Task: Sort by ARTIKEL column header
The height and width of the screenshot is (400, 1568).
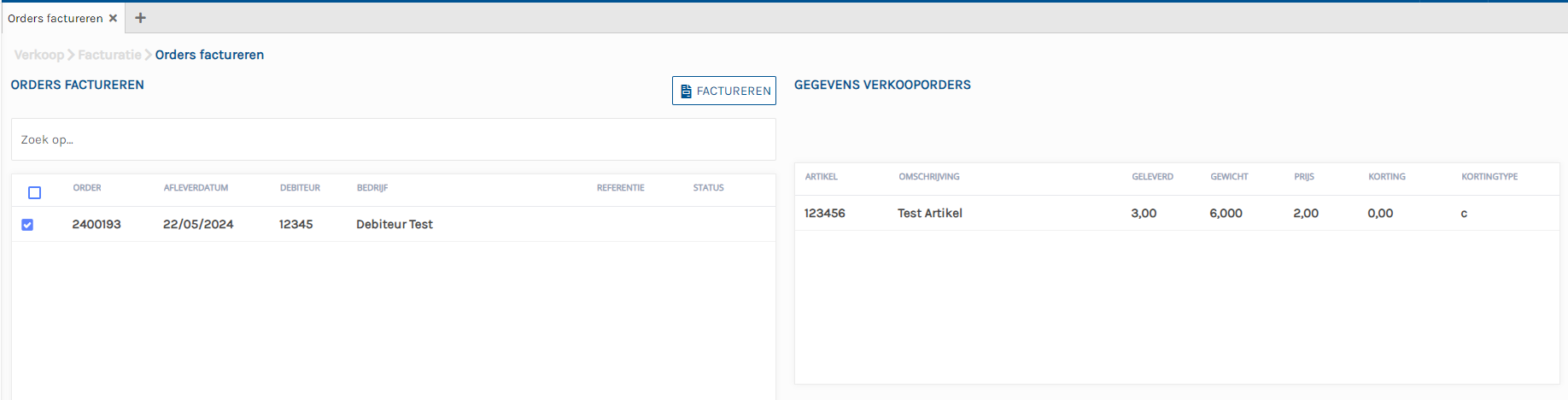Action: pyautogui.click(x=821, y=177)
